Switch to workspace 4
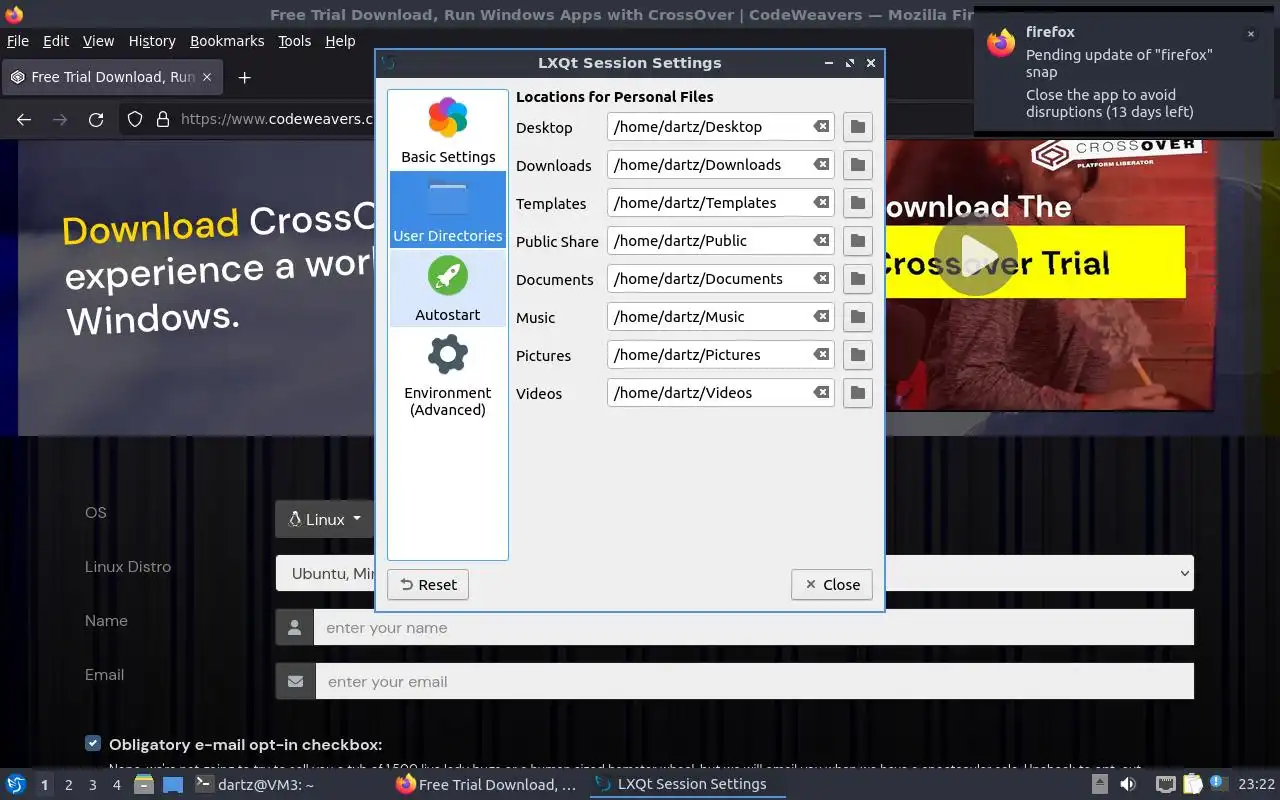 (116, 785)
